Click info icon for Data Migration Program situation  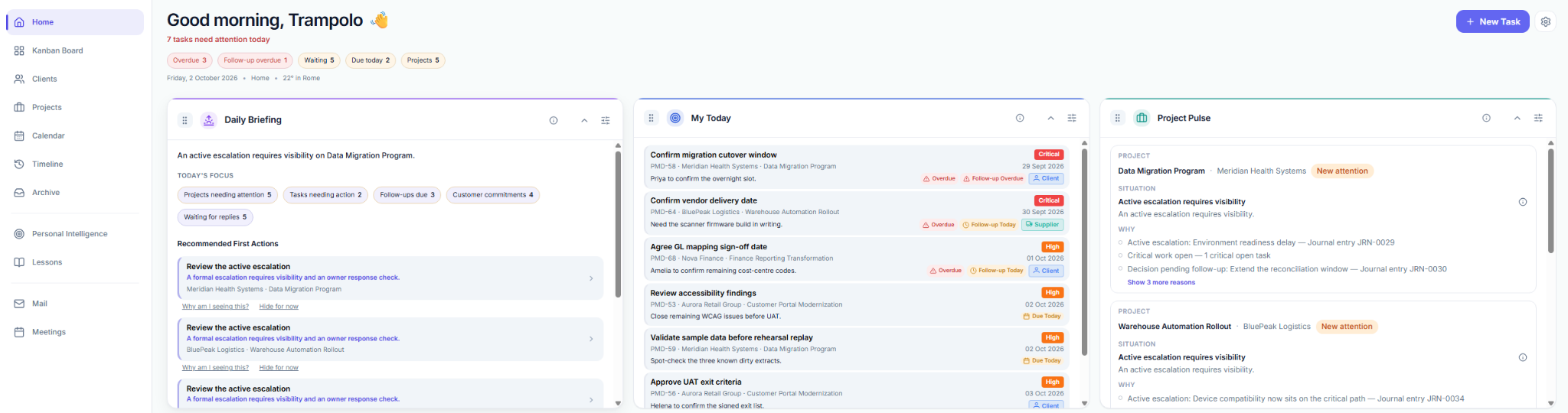[1523, 202]
